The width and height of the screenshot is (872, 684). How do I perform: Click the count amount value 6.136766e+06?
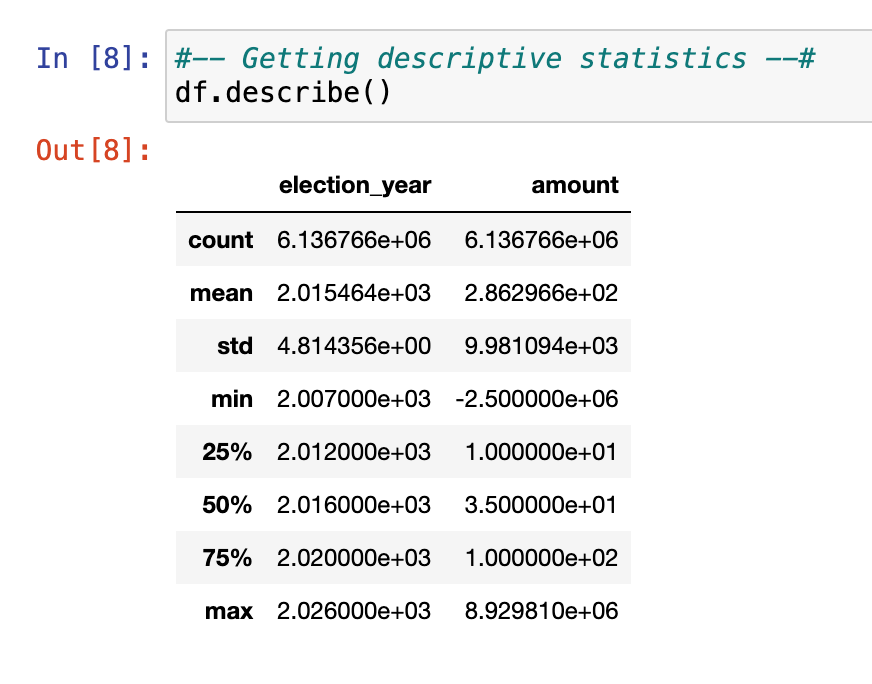541,240
